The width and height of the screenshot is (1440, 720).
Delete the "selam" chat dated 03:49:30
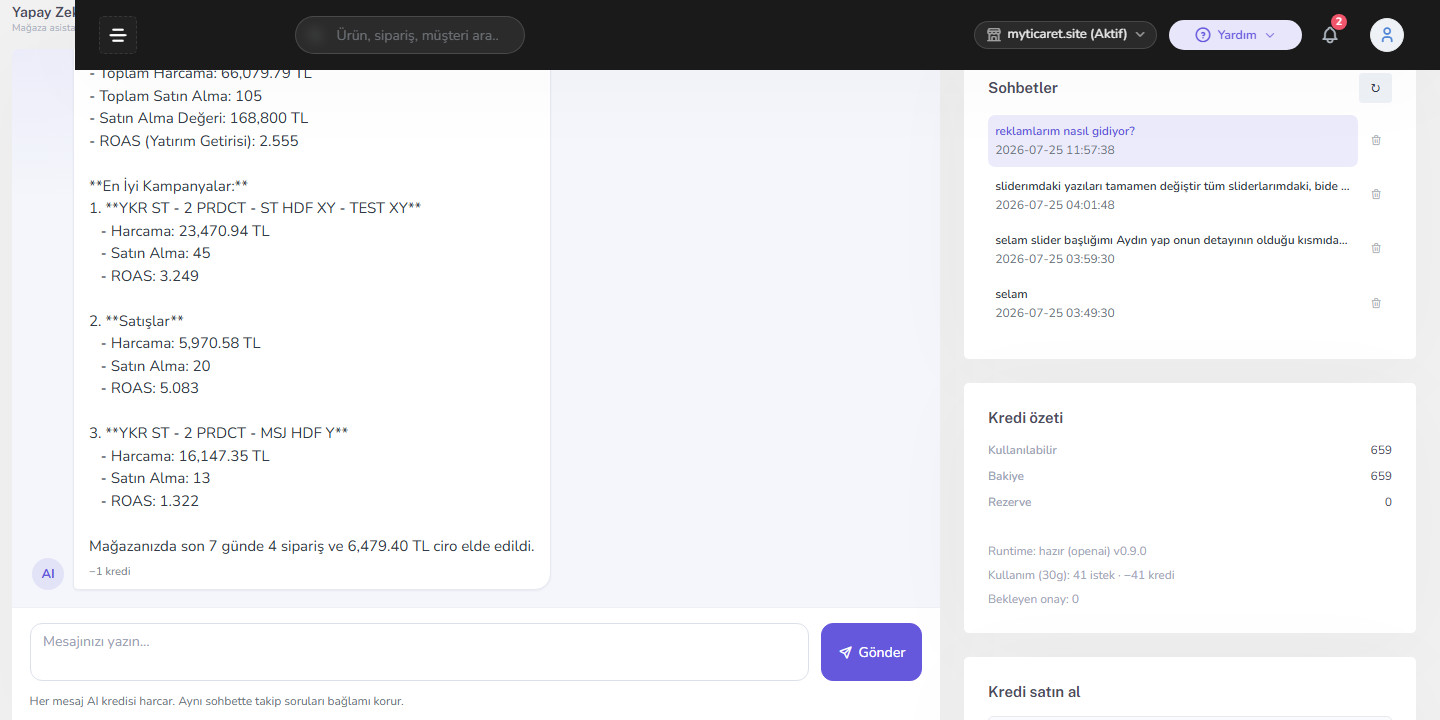1376,303
